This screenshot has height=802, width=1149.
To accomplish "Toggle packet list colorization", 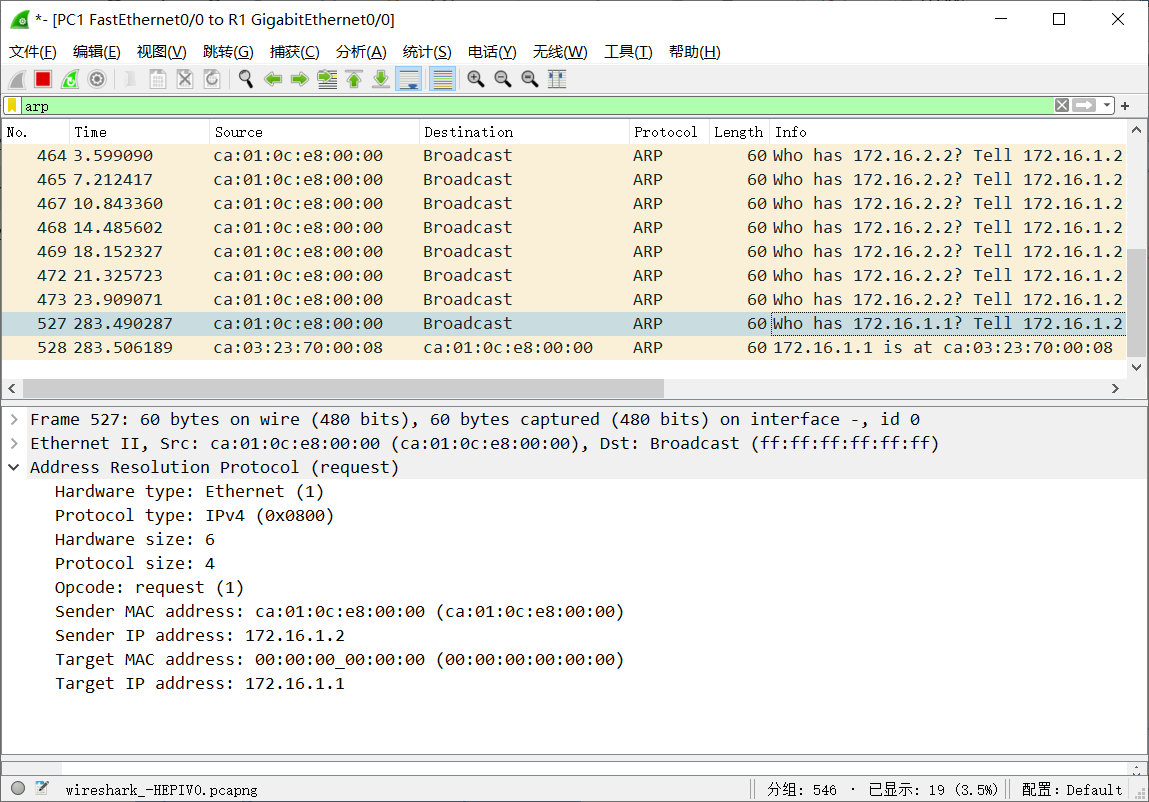I will (441, 78).
